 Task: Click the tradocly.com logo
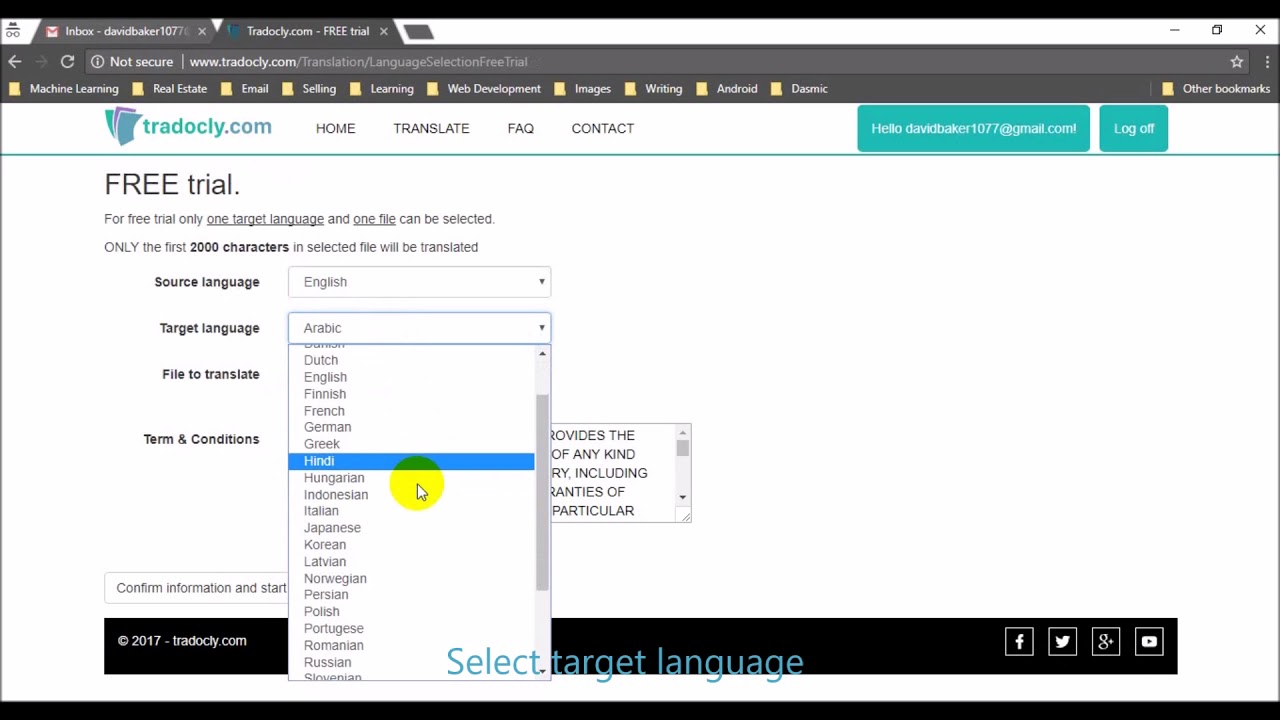click(x=188, y=127)
